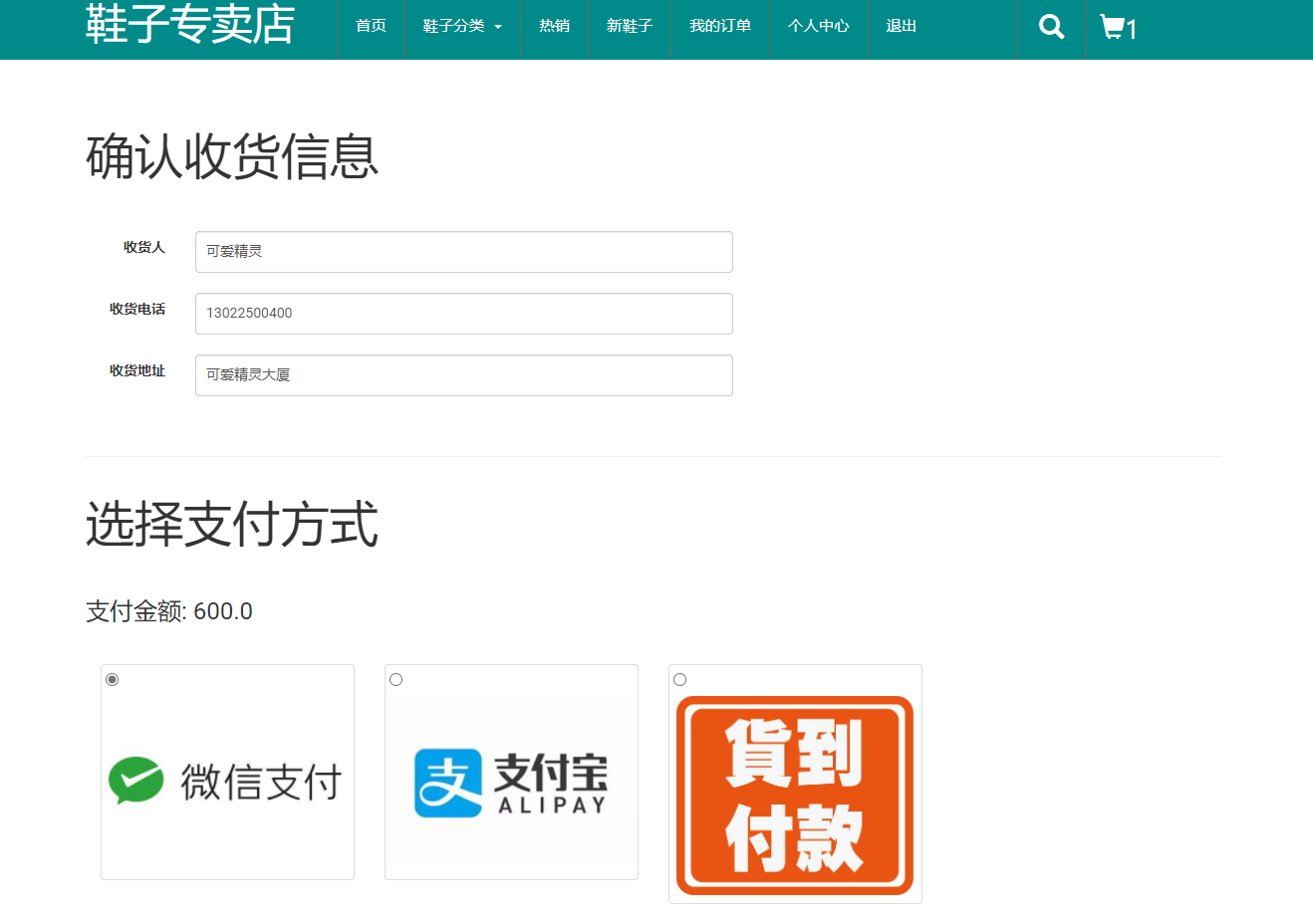Image resolution: width=1313 pixels, height=924 pixels.
Task: Click the 收货人 recipient name input
Action: tap(463, 251)
